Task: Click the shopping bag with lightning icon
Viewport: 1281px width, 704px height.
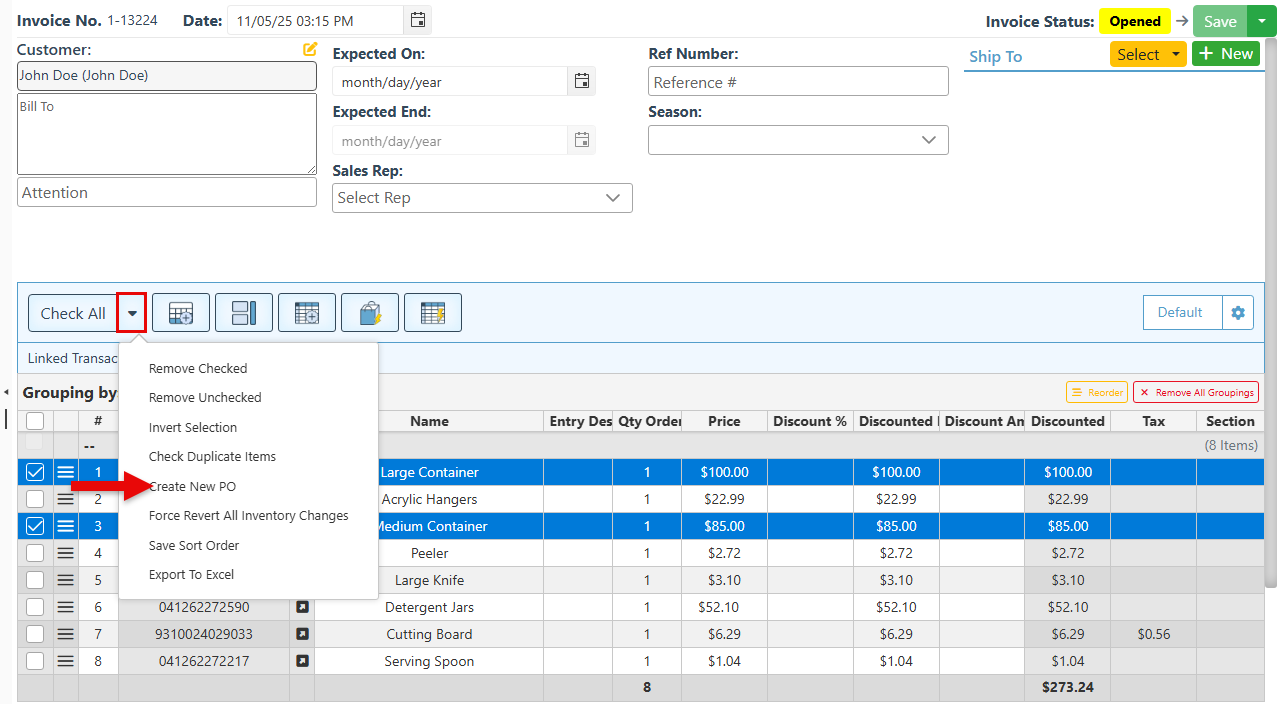Action: (370, 313)
